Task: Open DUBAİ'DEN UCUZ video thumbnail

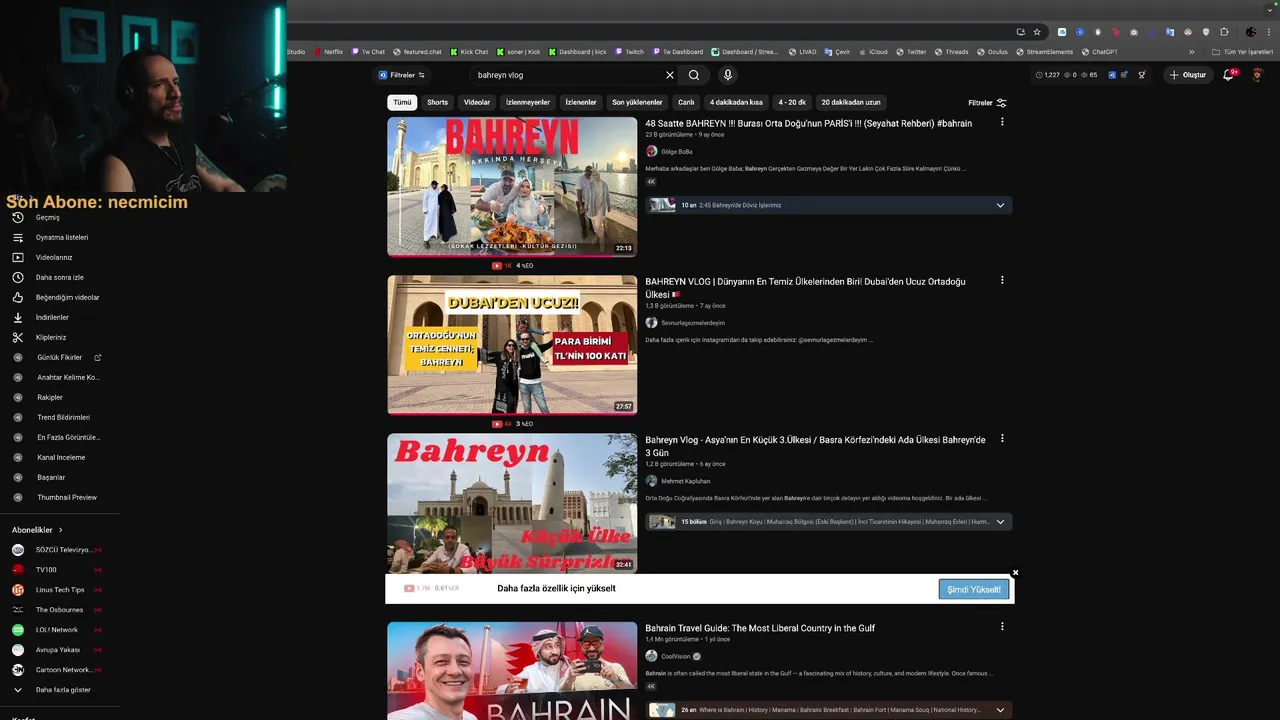Action: click(x=512, y=345)
